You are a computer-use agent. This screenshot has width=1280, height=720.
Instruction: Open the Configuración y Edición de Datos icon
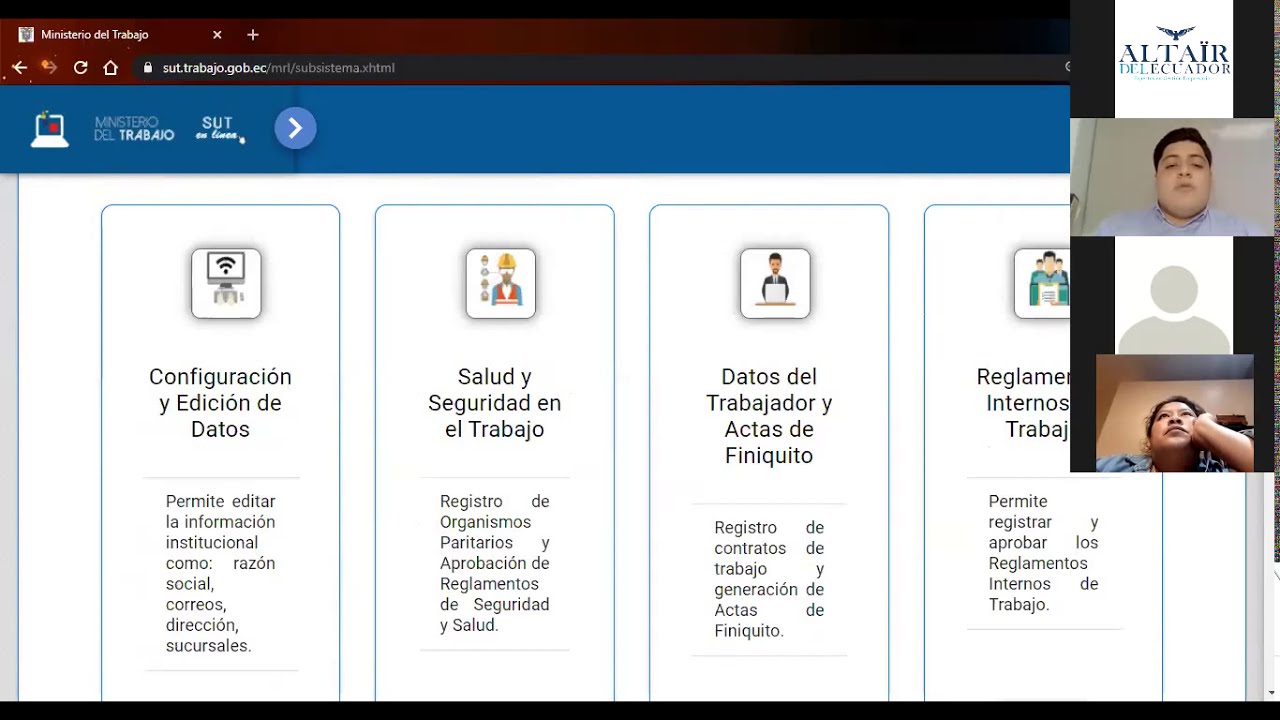point(226,284)
